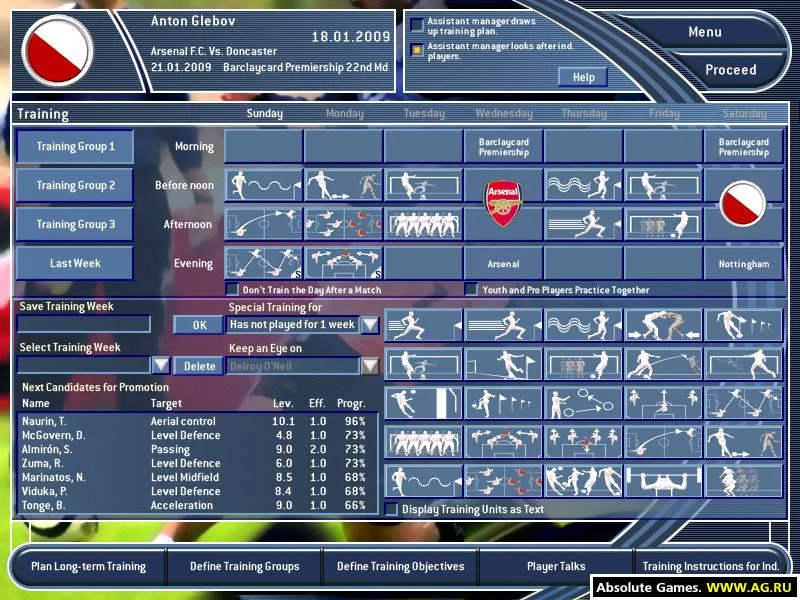Open the Select Training Week dropdown arrow
This screenshot has height=600, width=800.
161,365
